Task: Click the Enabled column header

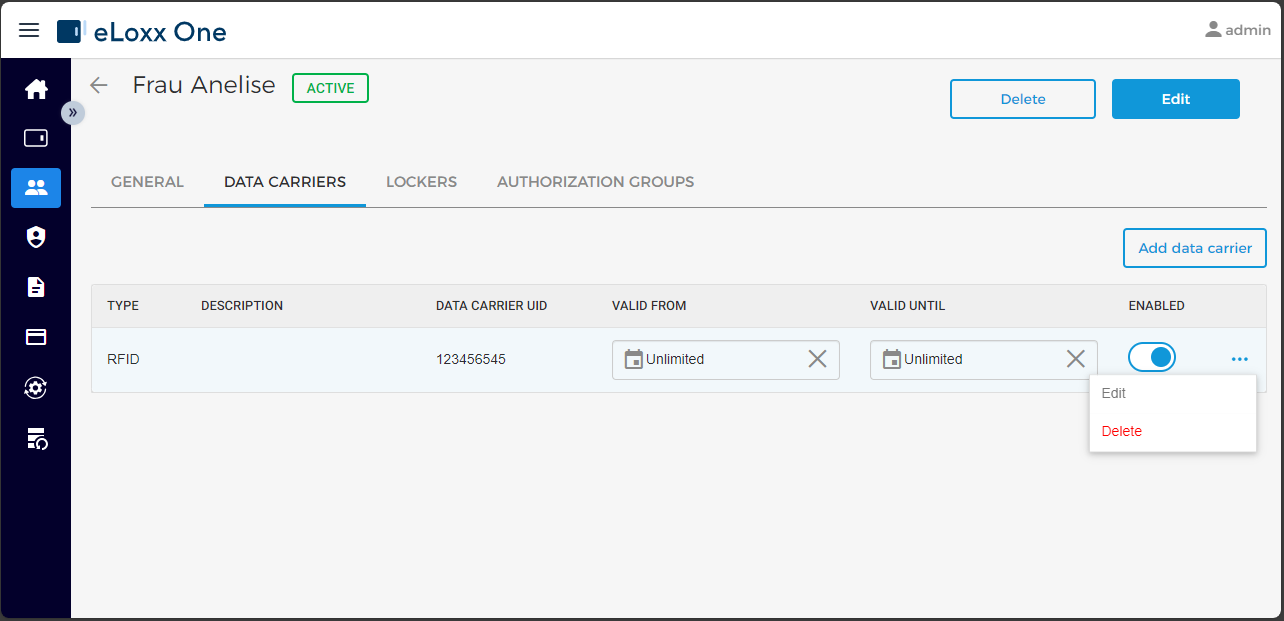Action: [x=1156, y=306]
